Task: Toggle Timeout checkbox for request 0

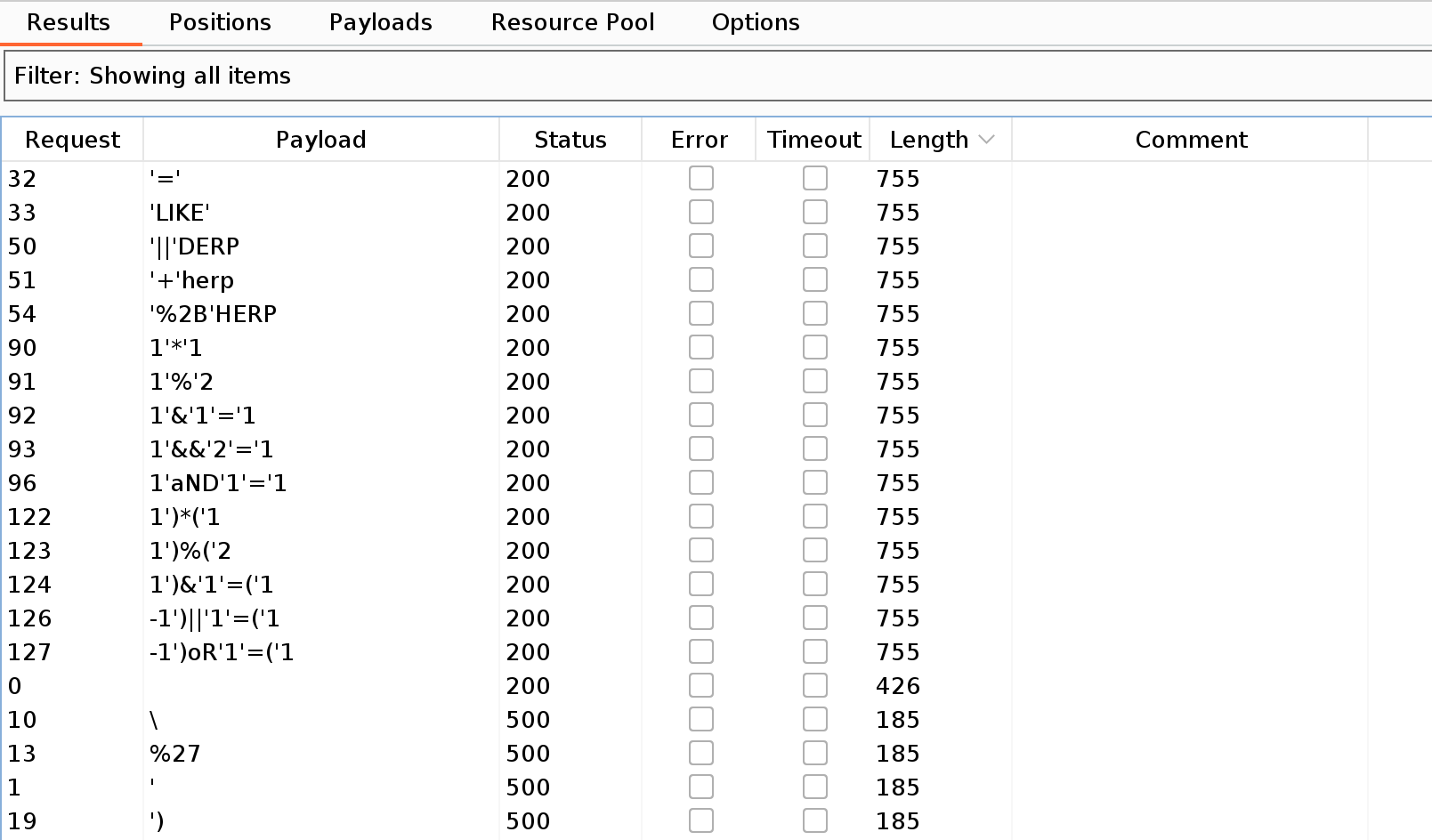Action: [x=814, y=686]
